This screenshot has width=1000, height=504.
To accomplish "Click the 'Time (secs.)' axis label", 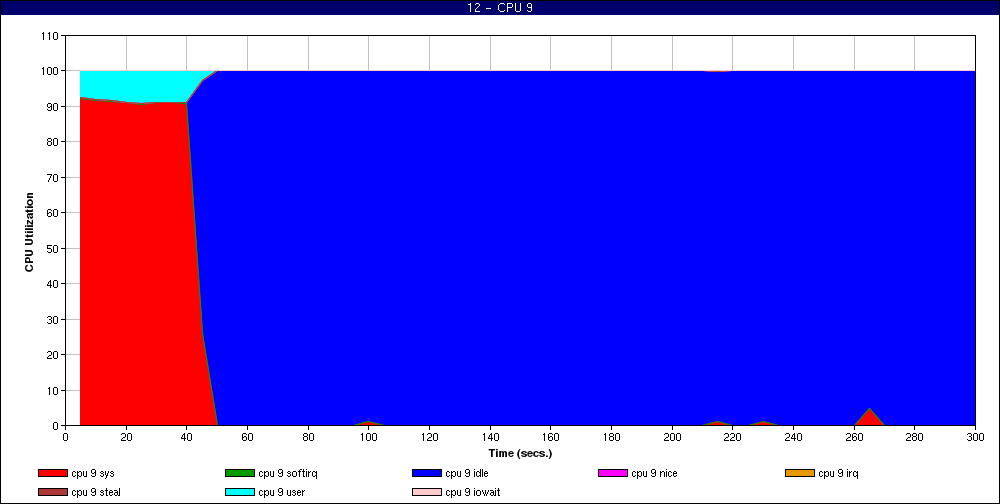I will [520, 454].
